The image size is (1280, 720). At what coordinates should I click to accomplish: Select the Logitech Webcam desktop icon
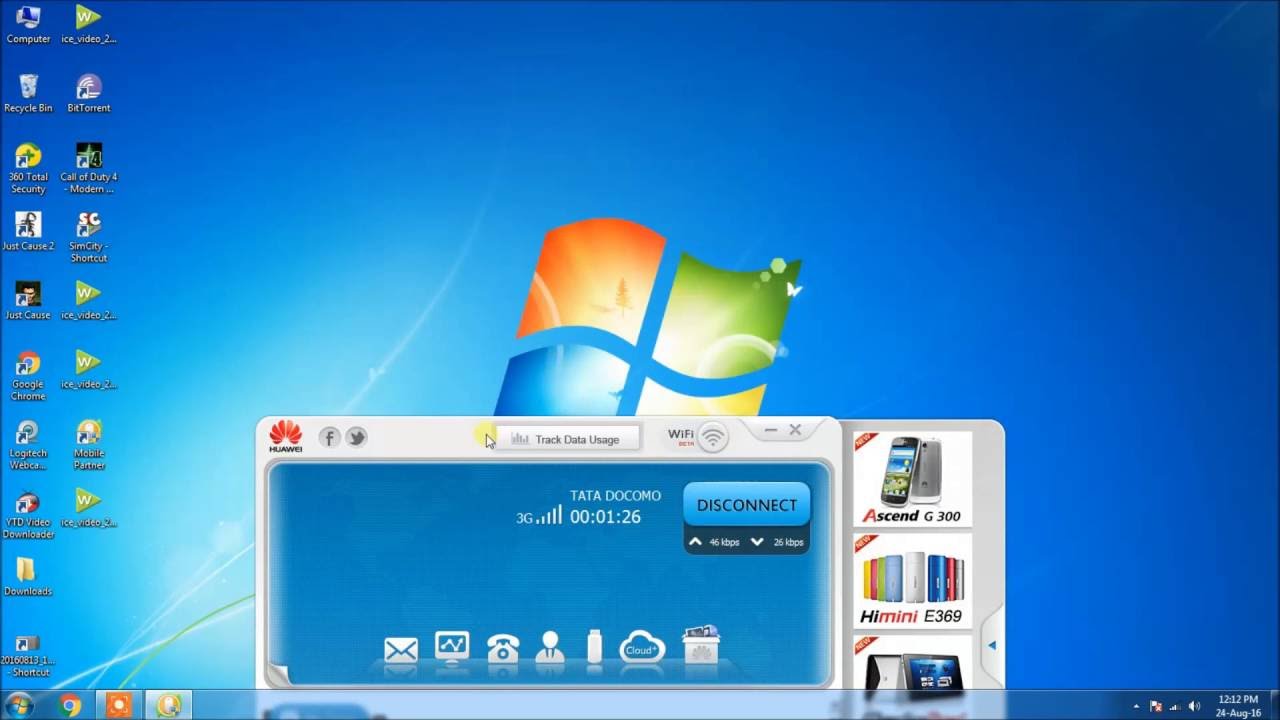point(28,444)
